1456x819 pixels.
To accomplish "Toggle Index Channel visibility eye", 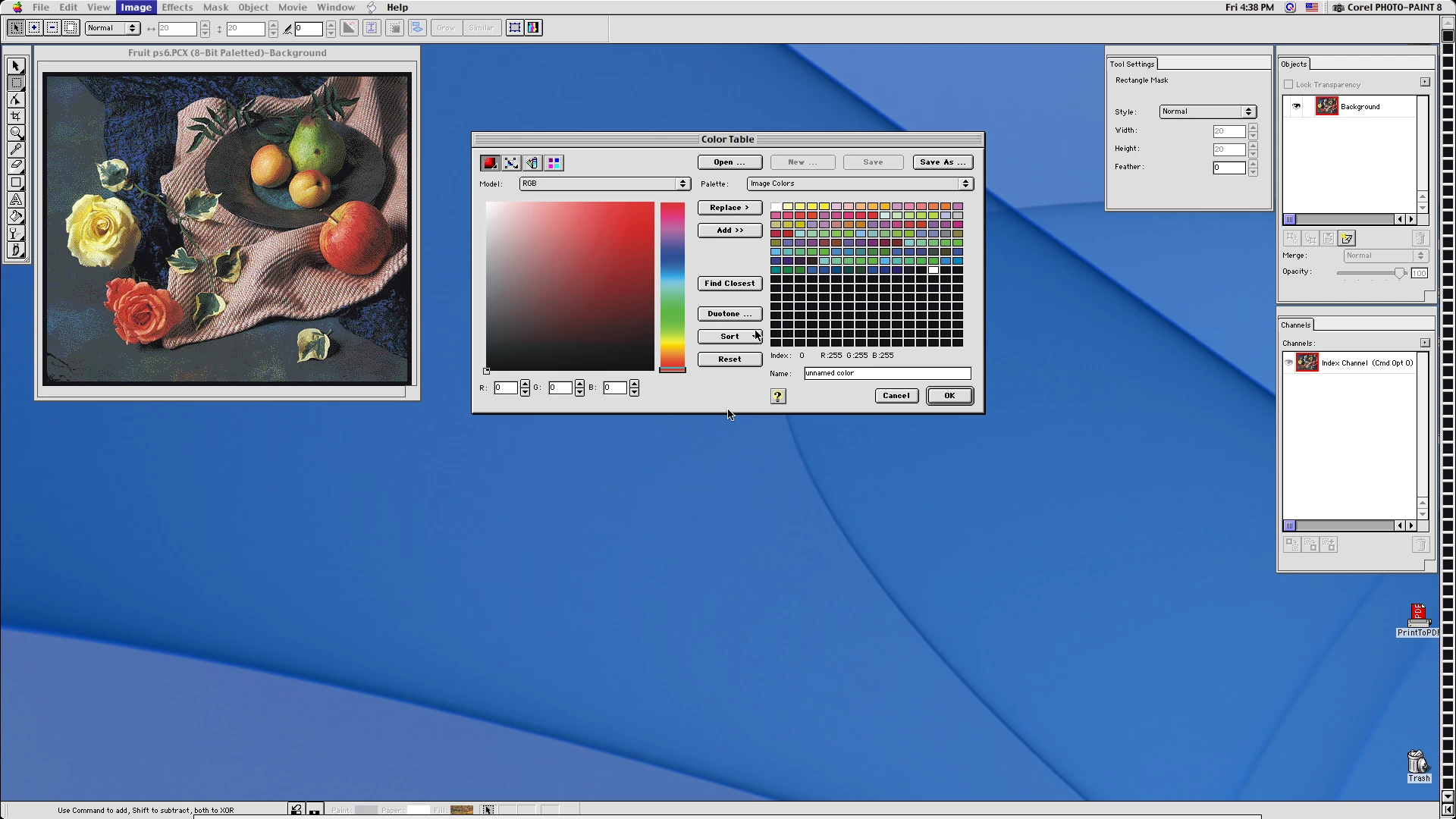I will click(x=1288, y=362).
